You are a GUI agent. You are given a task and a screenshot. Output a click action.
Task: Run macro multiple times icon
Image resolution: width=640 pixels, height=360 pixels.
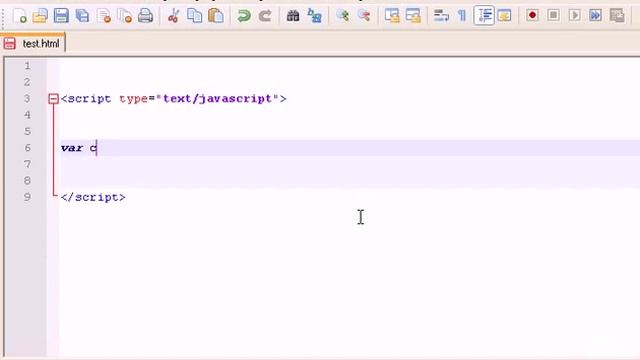click(x=596, y=16)
